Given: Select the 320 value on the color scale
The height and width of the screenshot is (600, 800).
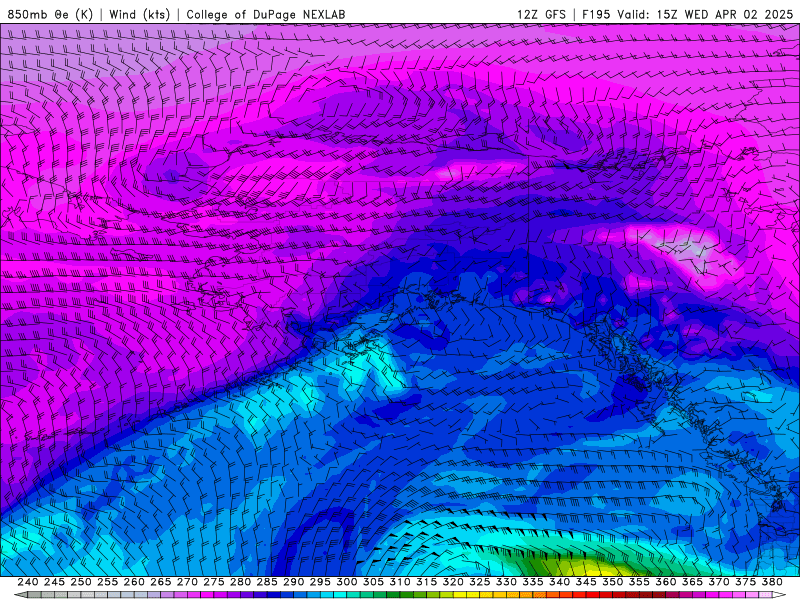Looking at the screenshot, I should 453,582.
